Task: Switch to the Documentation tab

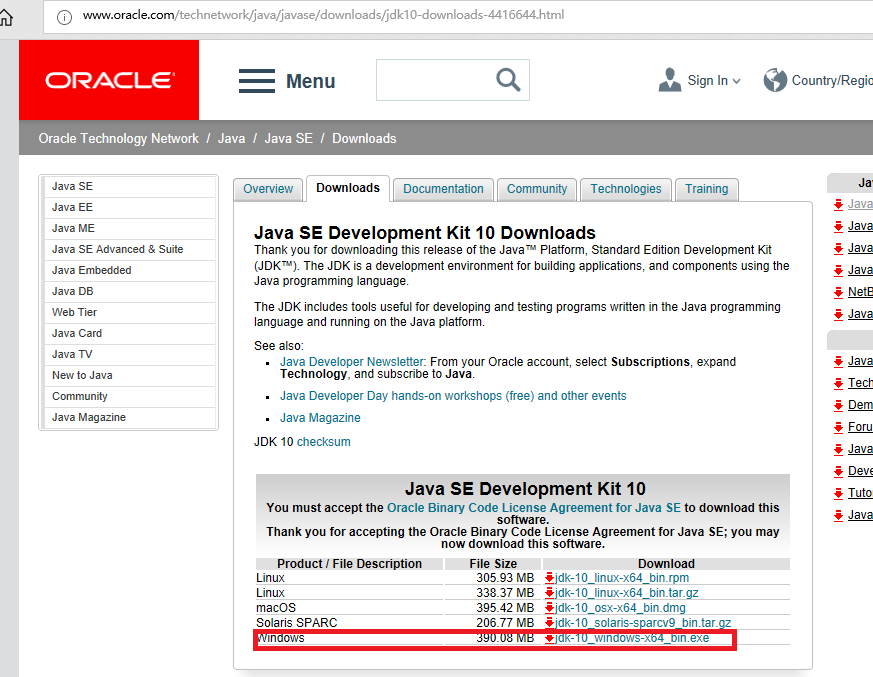Action: coord(442,189)
